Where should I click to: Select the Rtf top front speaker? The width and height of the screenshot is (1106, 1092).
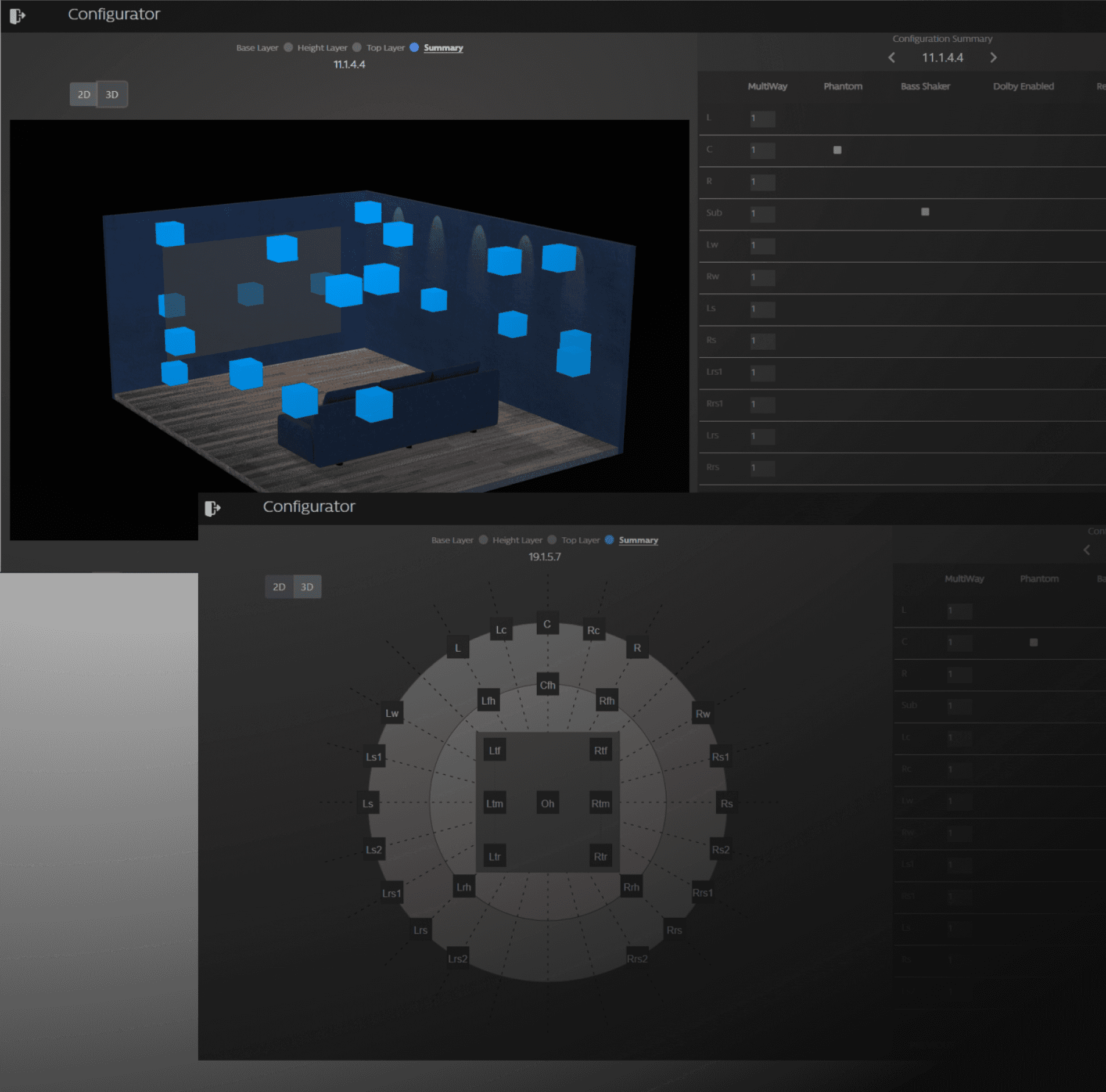tap(601, 750)
